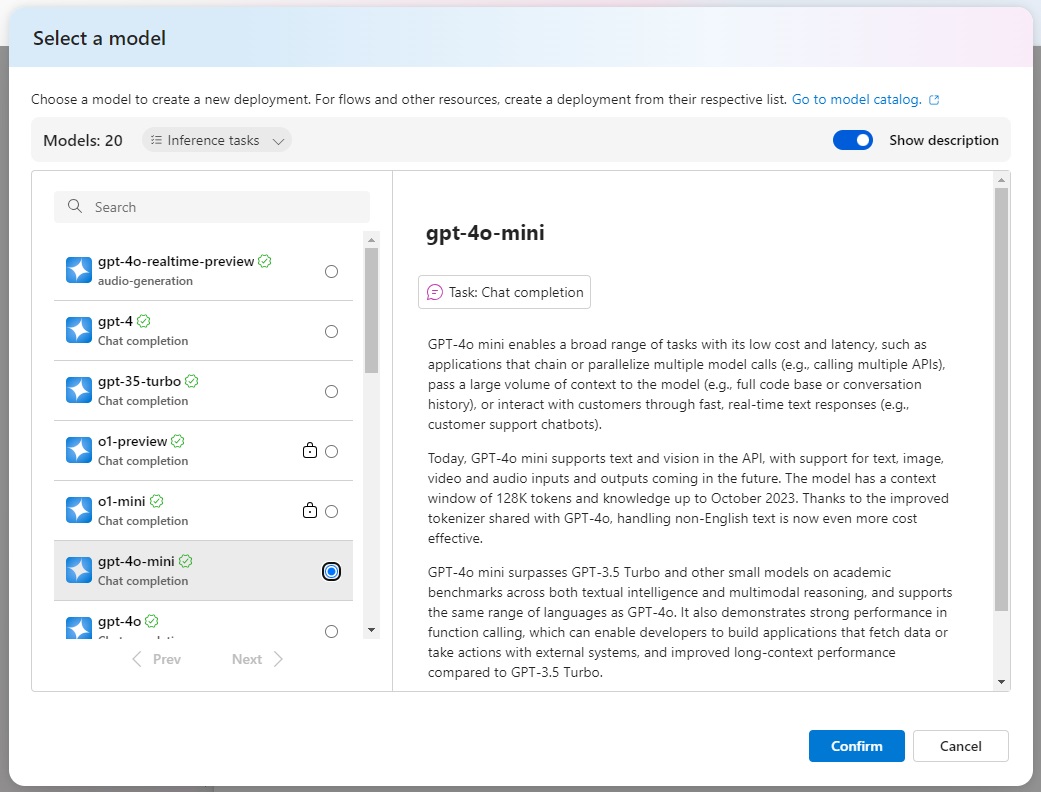Select the gpt-4 radio button
The image size is (1041, 792).
(x=331, y=331)
